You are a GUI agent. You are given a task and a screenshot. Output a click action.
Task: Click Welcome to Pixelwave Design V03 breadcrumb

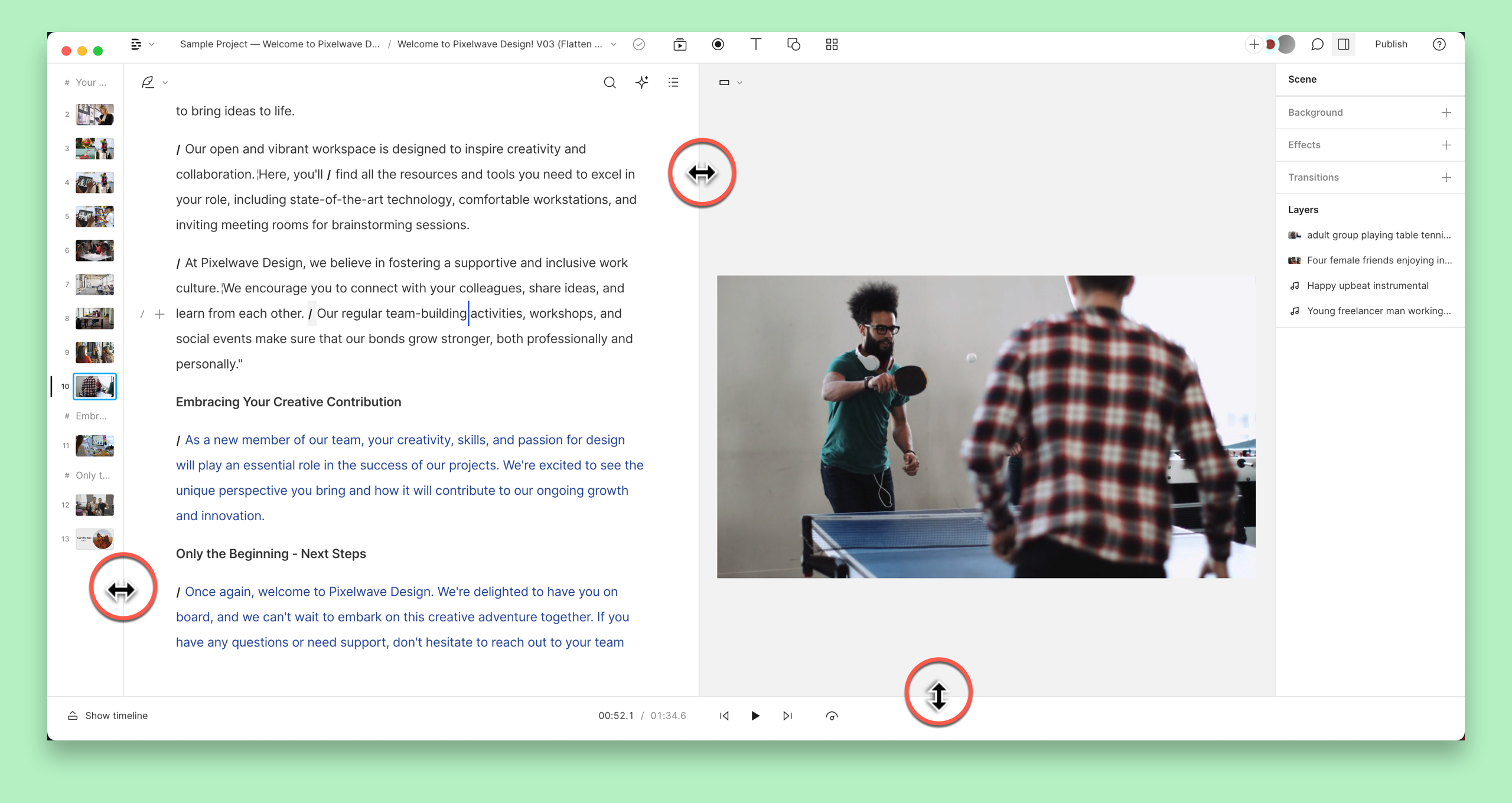point(500,44)
